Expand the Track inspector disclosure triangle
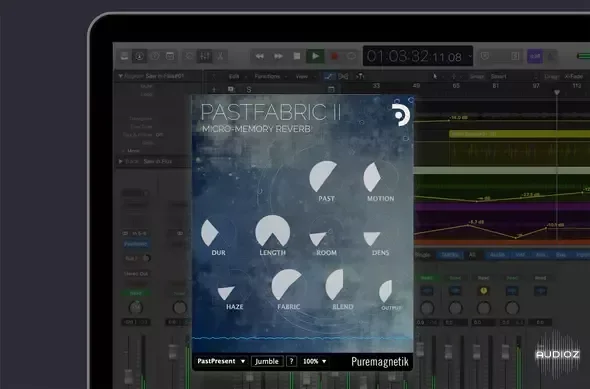 [120, 161]
